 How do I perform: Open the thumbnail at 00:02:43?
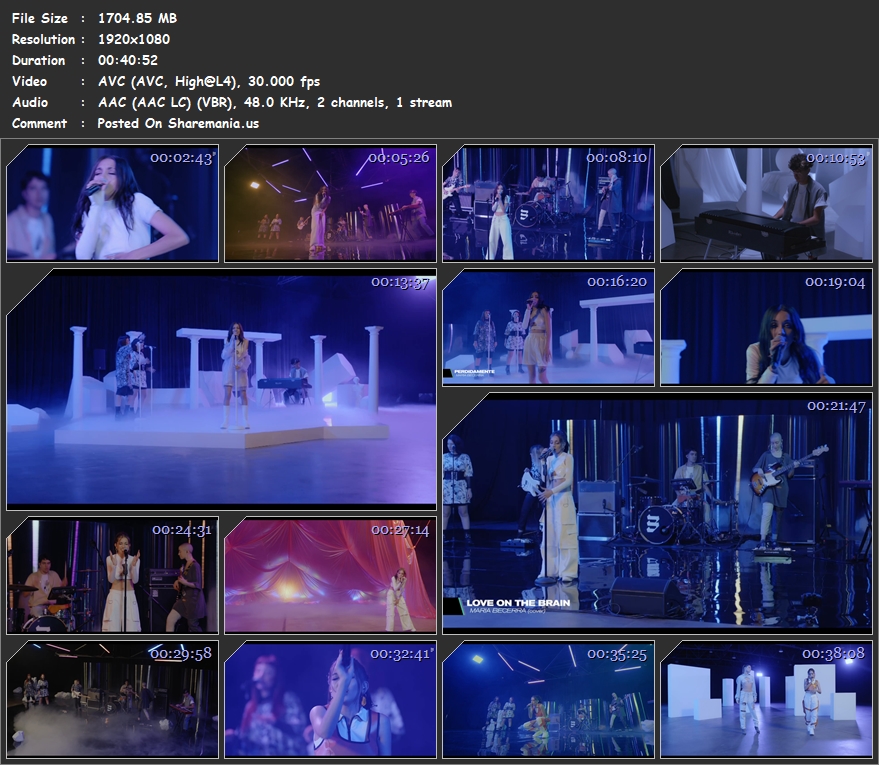click(112, 203)
